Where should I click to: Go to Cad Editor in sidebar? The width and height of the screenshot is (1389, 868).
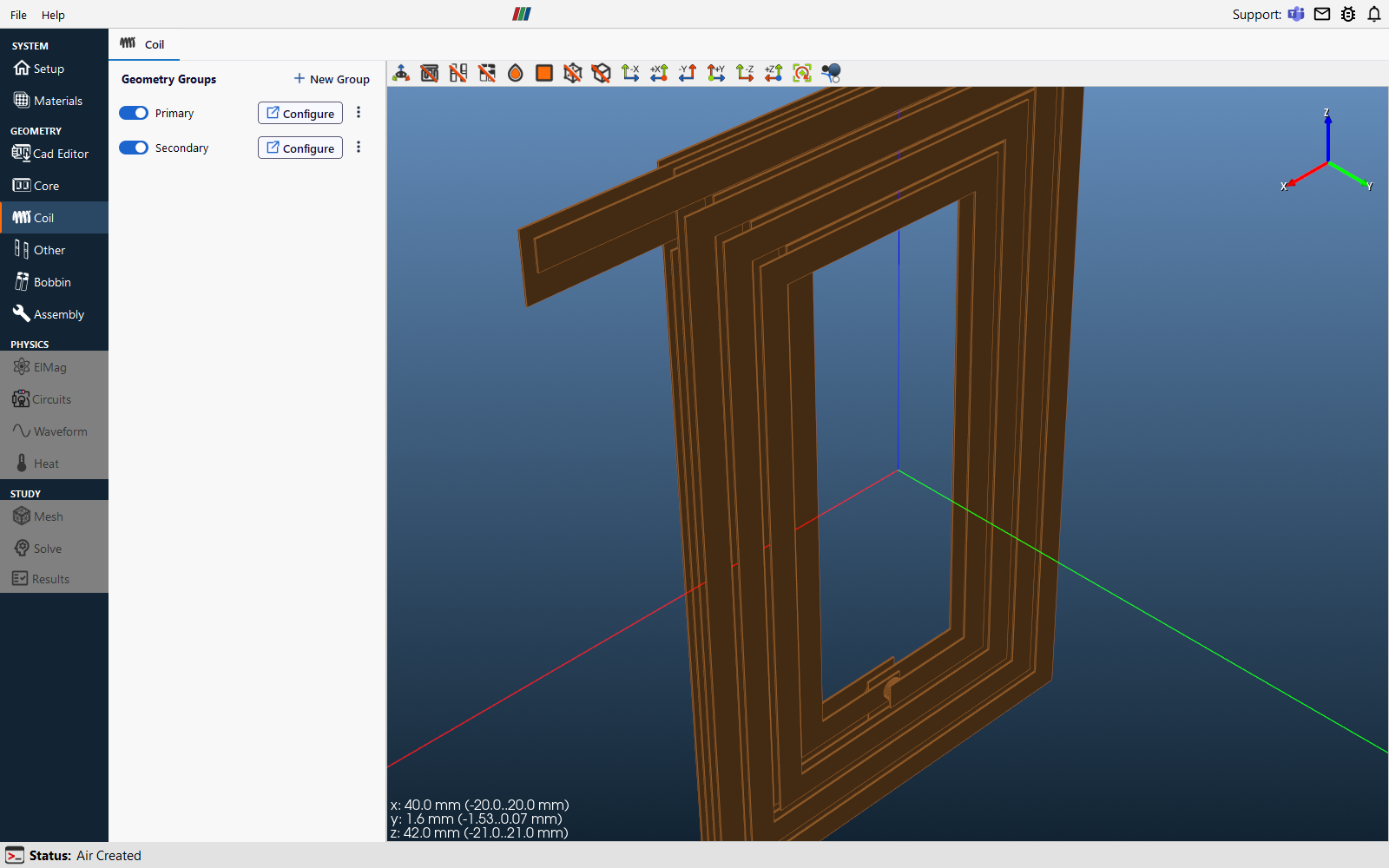[x=54, y=154]
